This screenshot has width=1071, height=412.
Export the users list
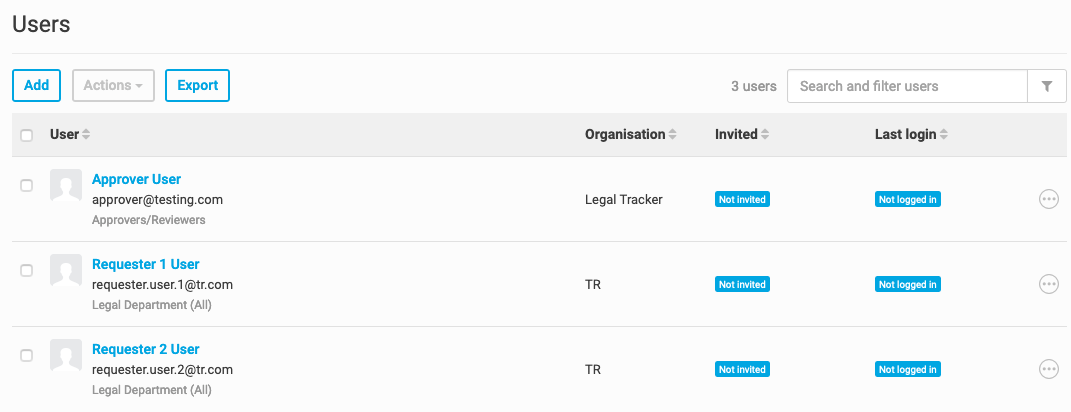click(x=197, y=85)
